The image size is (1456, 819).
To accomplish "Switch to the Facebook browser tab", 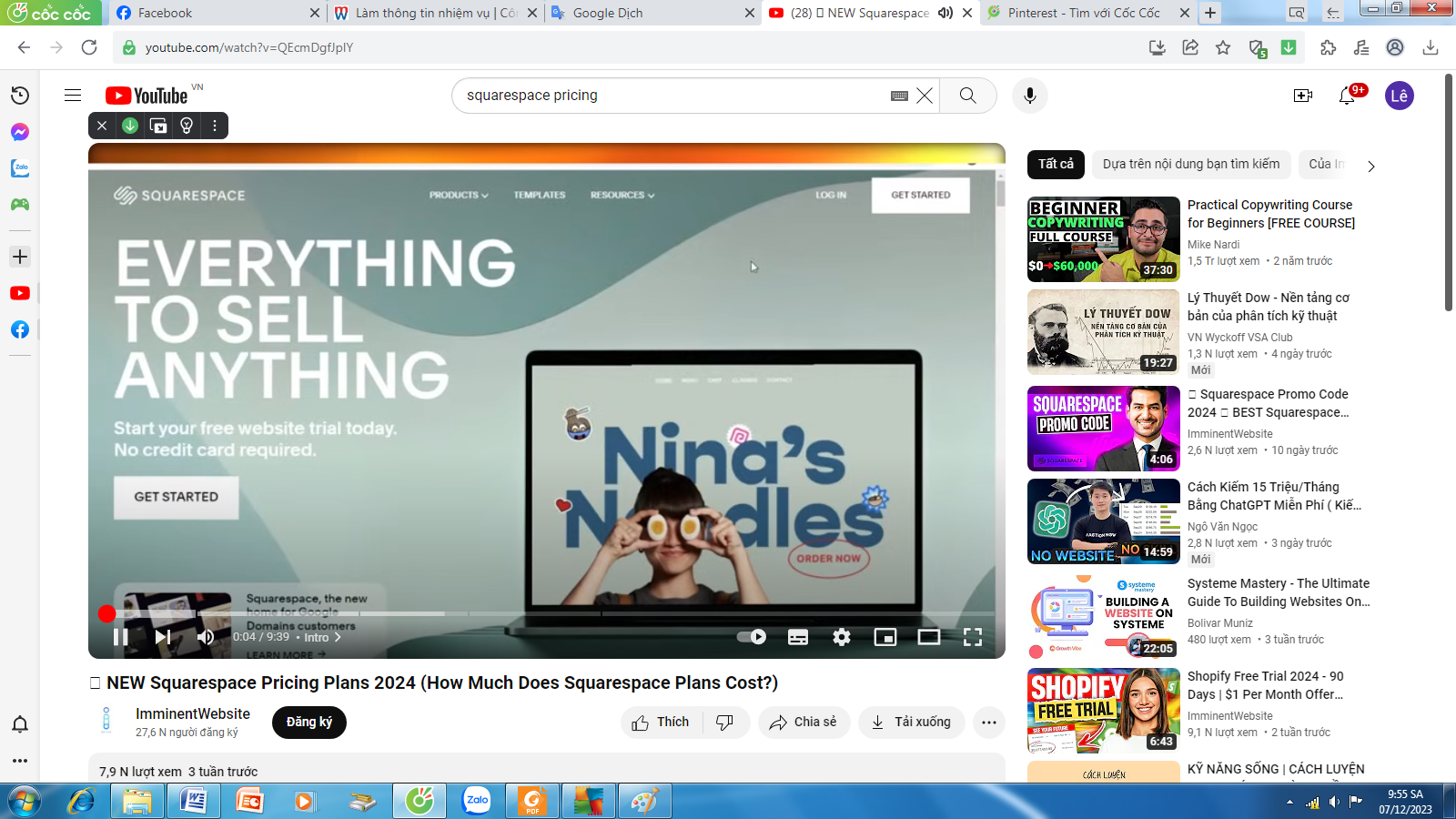I will coord(216,13).
